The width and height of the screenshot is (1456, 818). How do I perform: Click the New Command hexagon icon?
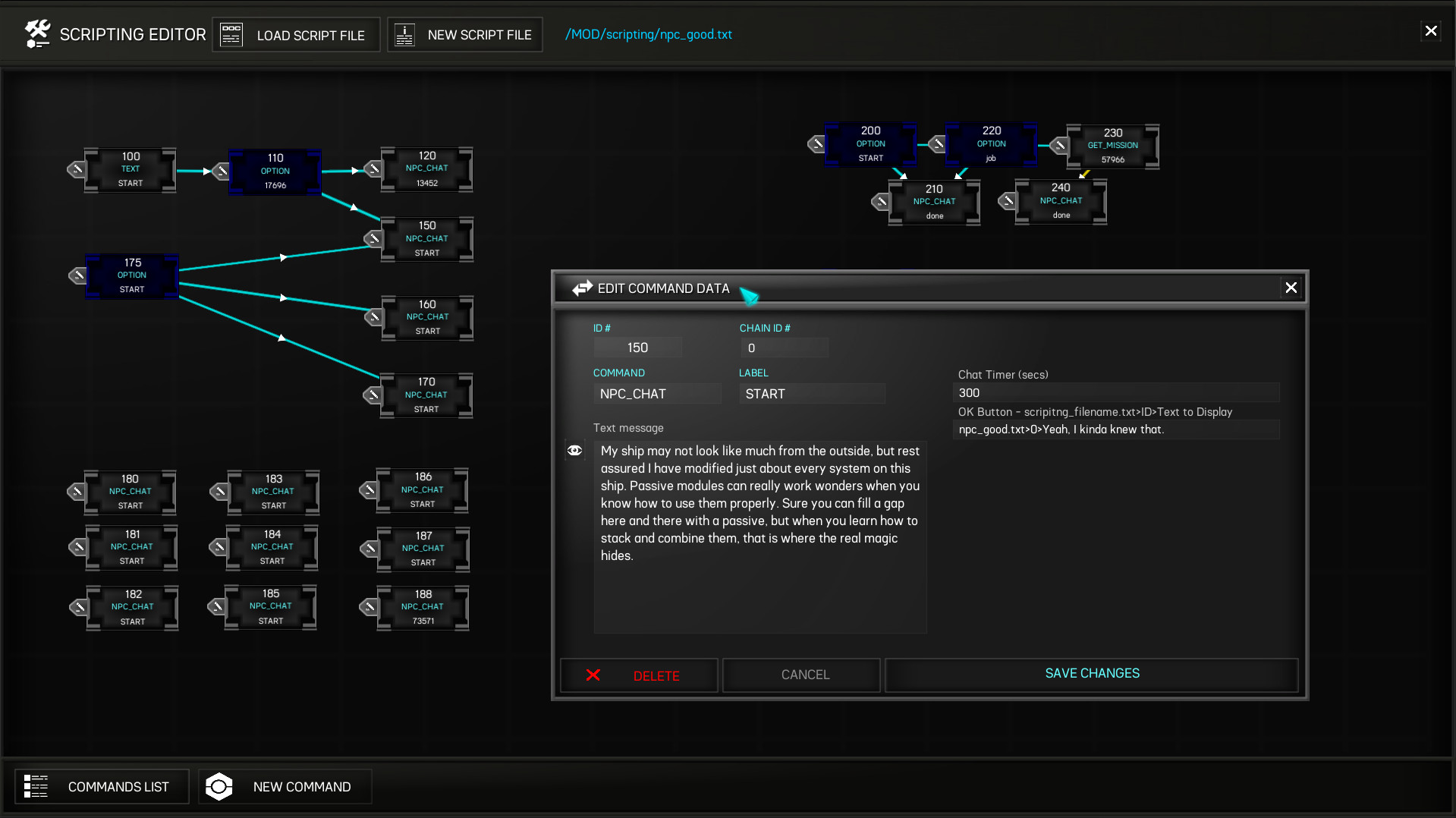tap(219, 786)
